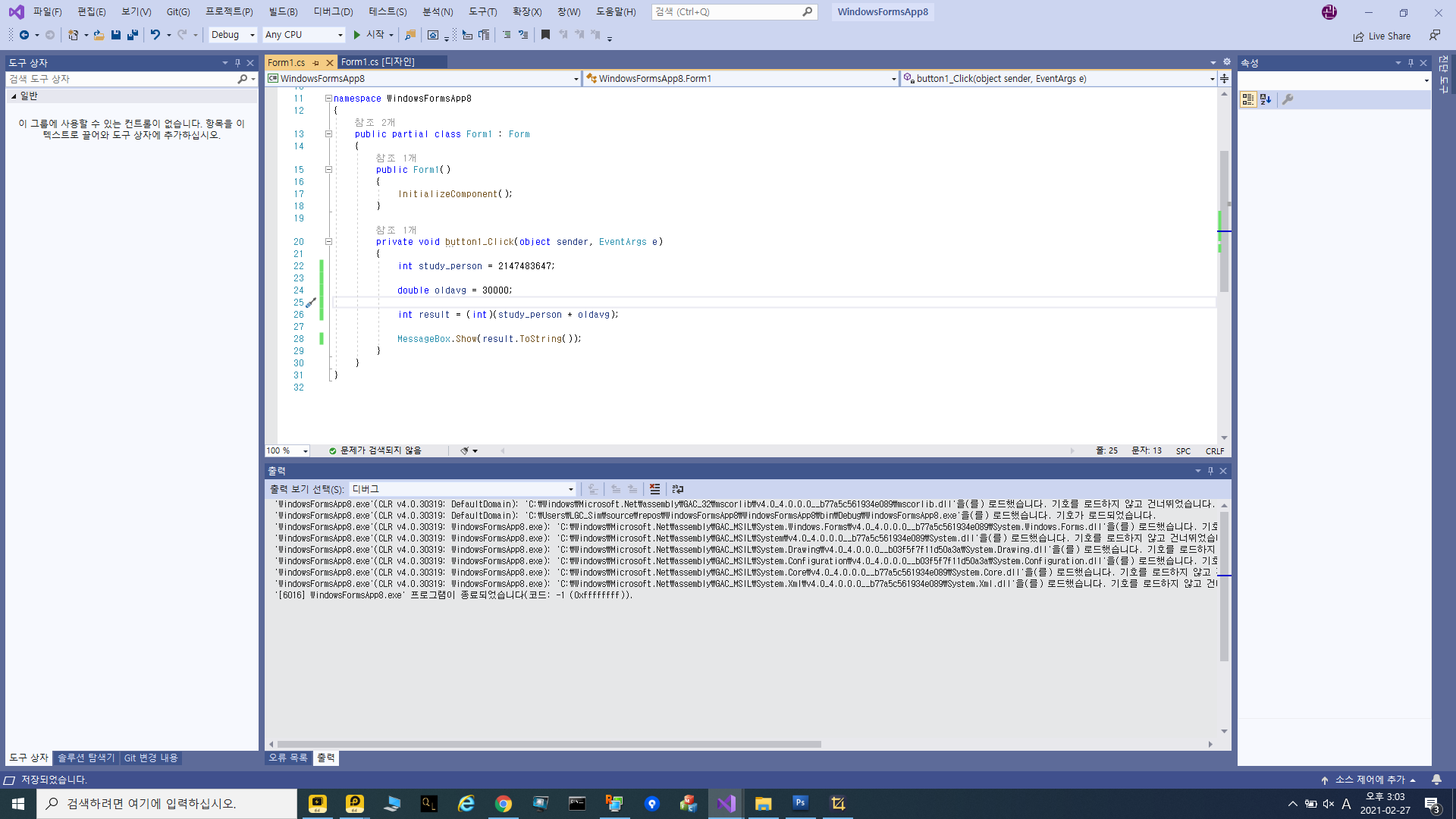The image size is (1456, 819).
Task: Expand output source dropdown showing 디버그
Action: [x=570, y=489]
